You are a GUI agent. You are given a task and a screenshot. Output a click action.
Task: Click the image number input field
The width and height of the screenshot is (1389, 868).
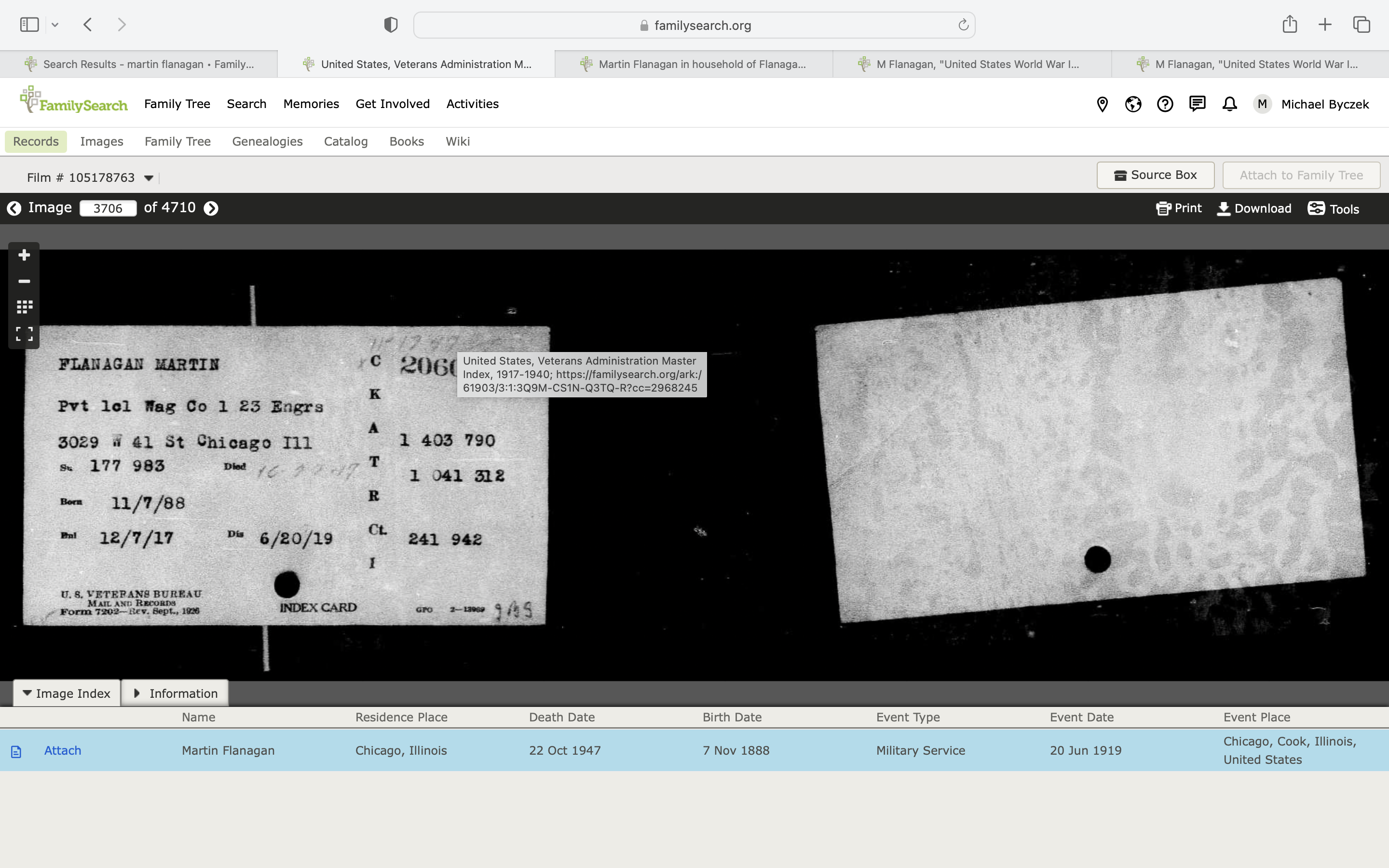(108, 208)
